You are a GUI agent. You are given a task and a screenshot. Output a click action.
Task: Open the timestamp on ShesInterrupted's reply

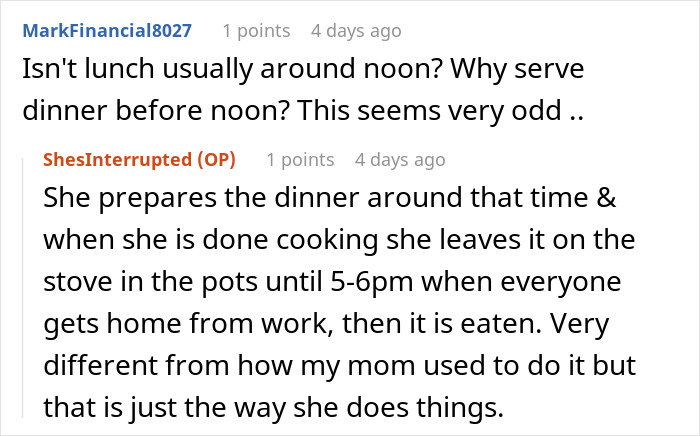click(x=400, y=160)
